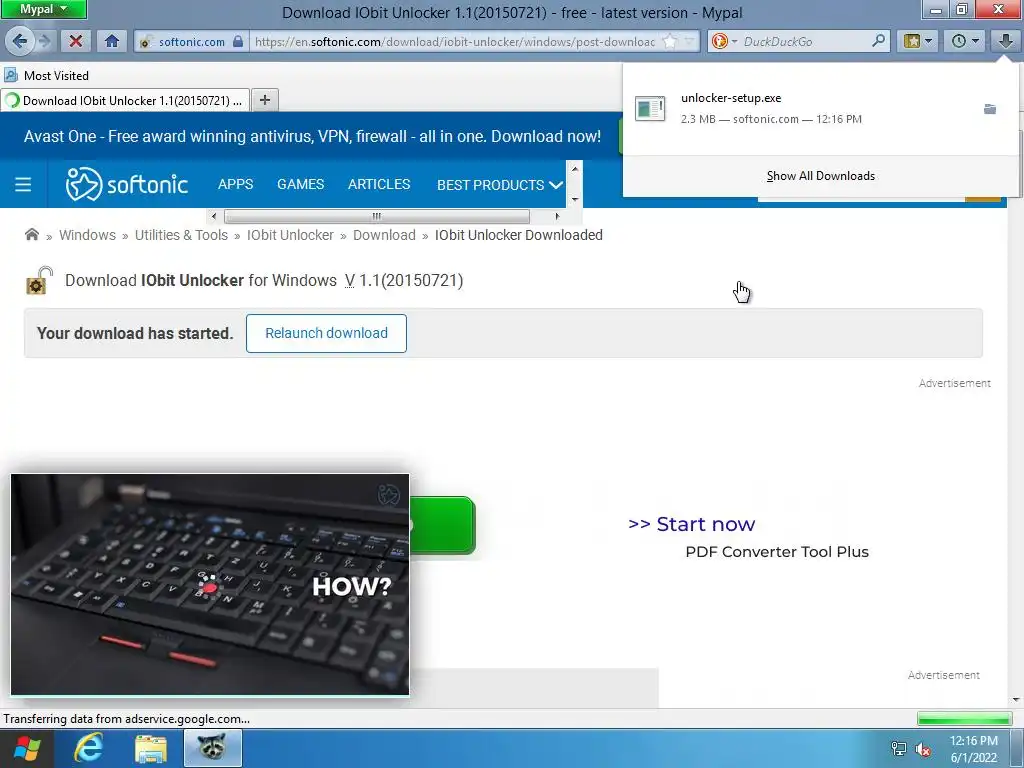Click the page scrollbar down arrow
This screenshot has height=768, width=1024.
(1016, 700)
